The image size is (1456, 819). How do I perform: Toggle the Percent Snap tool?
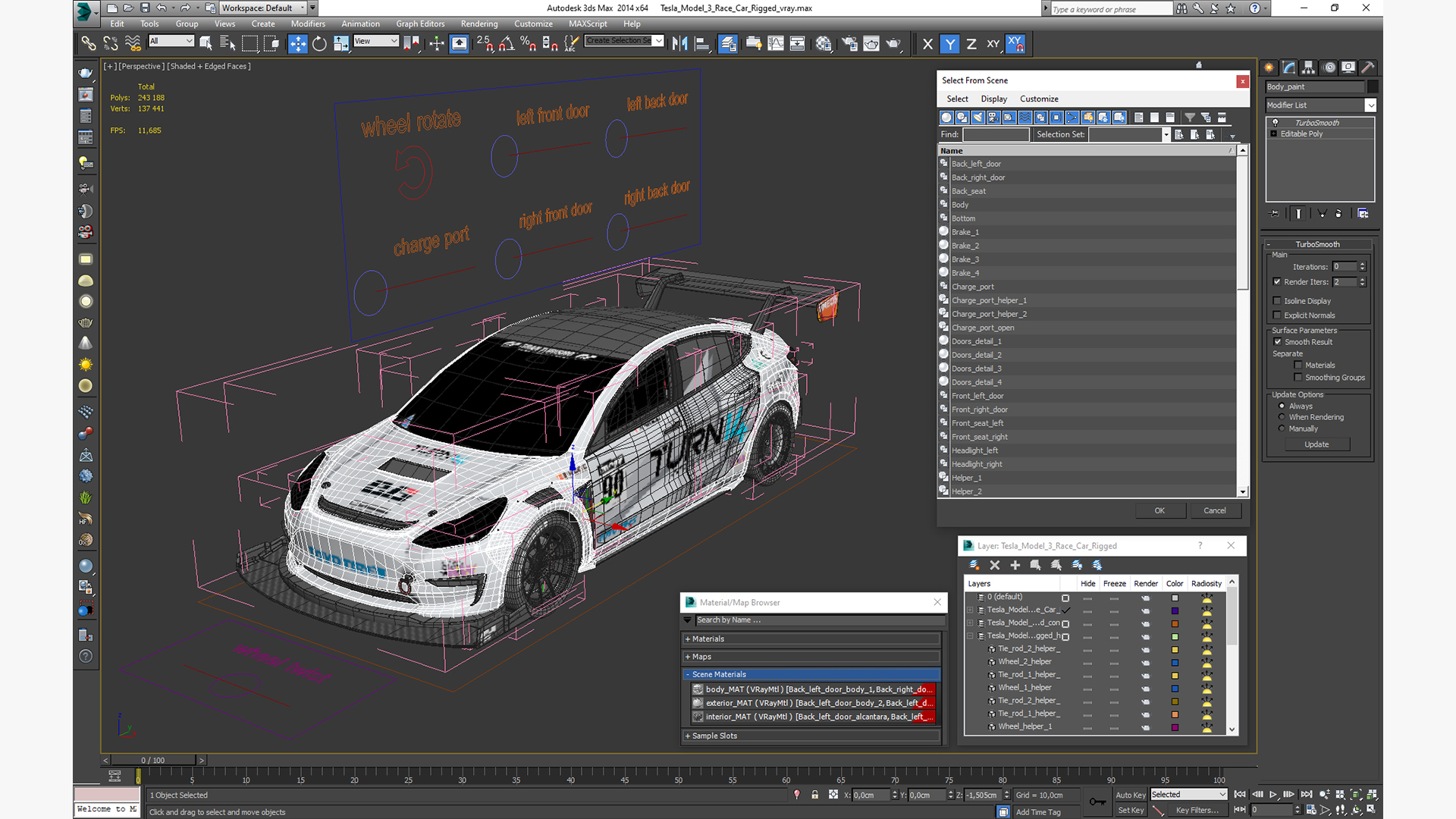coord(529,44)
